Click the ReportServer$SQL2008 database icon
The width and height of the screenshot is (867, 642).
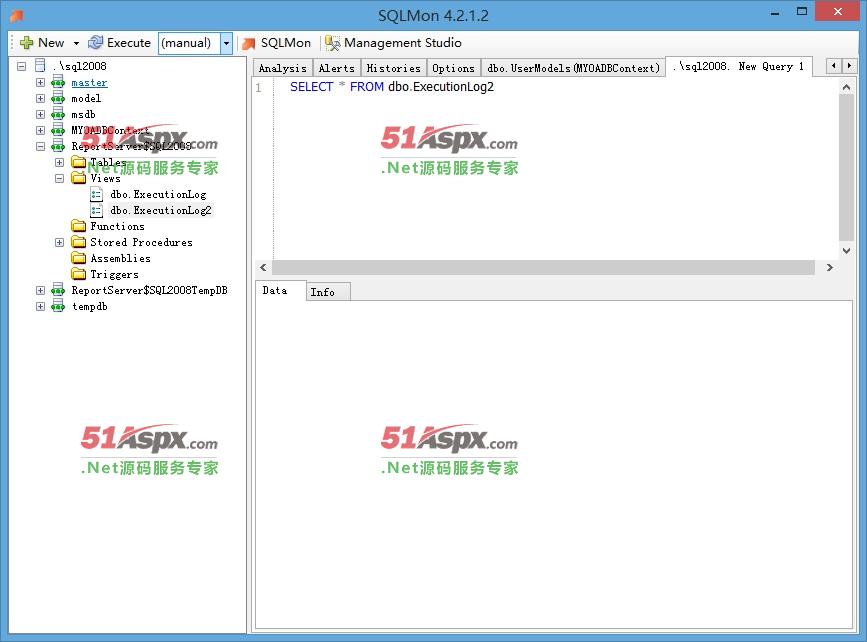58,147
